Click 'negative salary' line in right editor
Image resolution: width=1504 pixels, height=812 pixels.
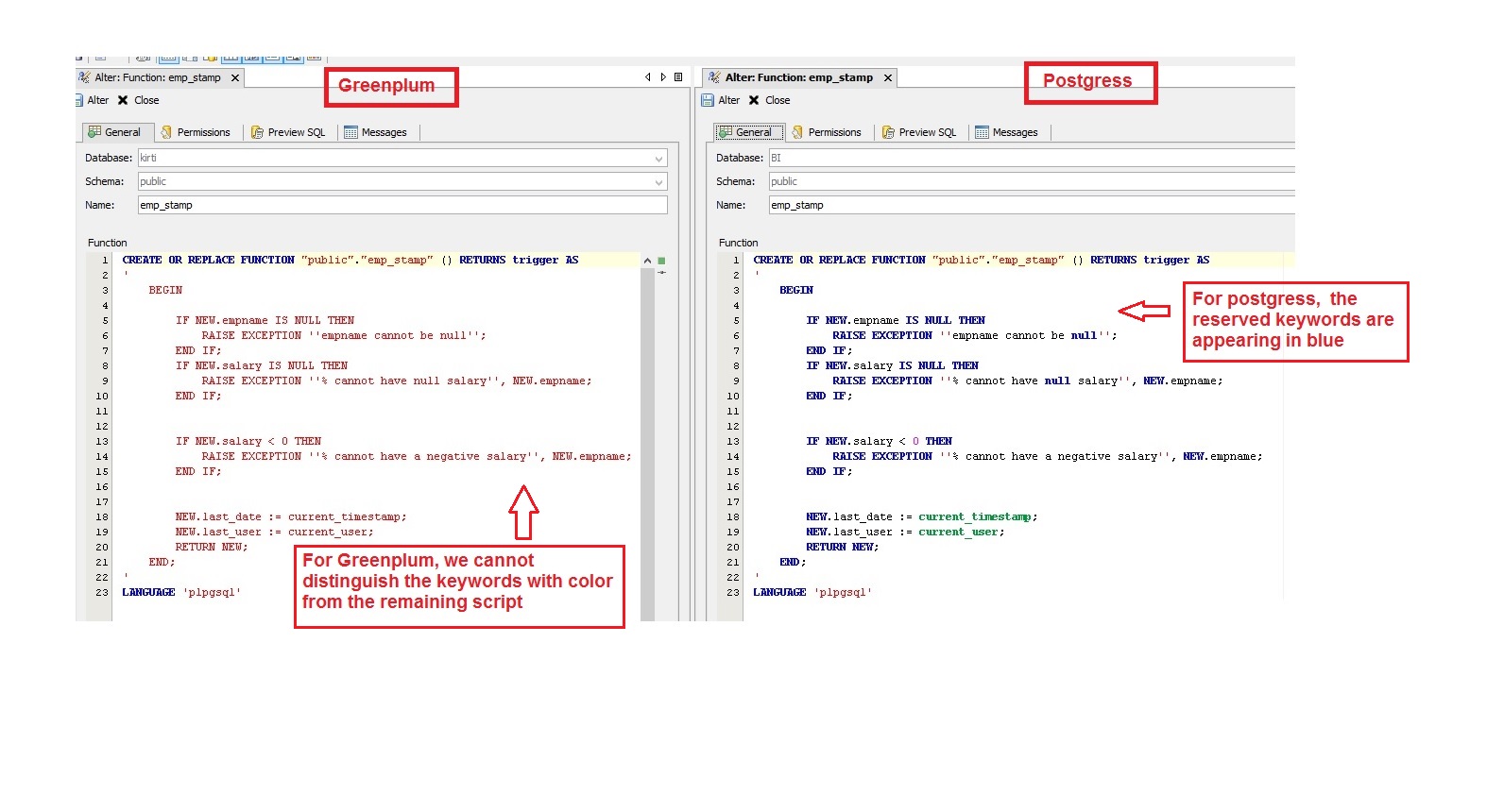click(x=1048, y=456)
